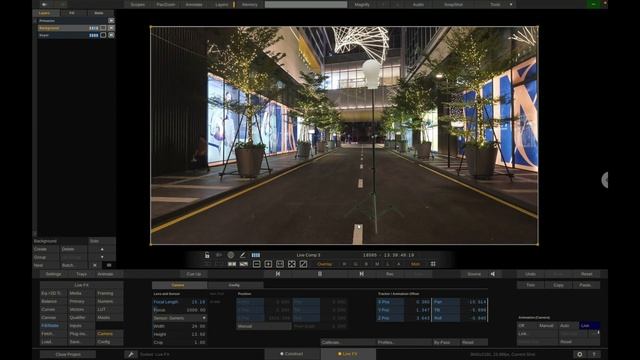640x360 pixels.
Task: Set camera animation mode to Manual
Action: [x=546, y=326]
